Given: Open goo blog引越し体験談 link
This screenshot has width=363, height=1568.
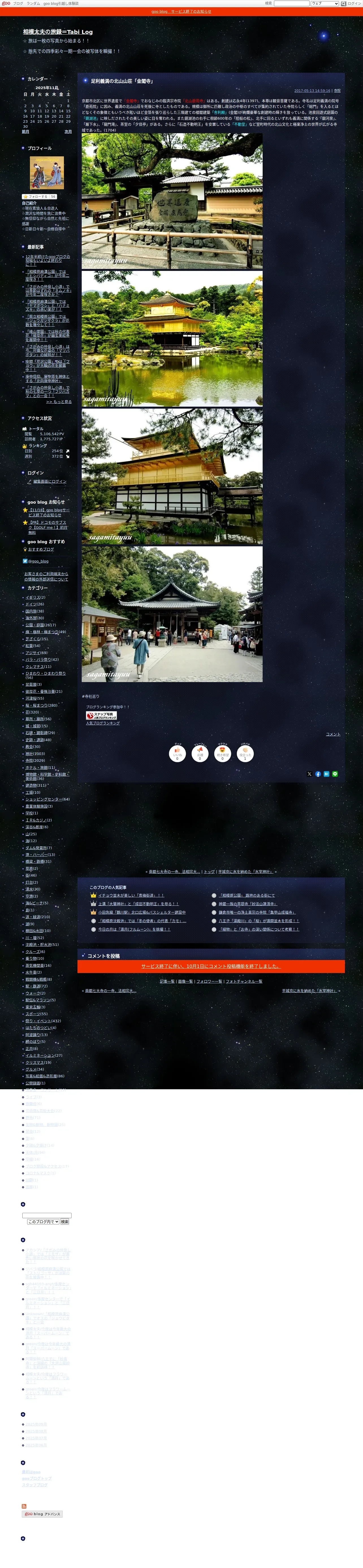Looking at the screenshot, I should point(61,4).
